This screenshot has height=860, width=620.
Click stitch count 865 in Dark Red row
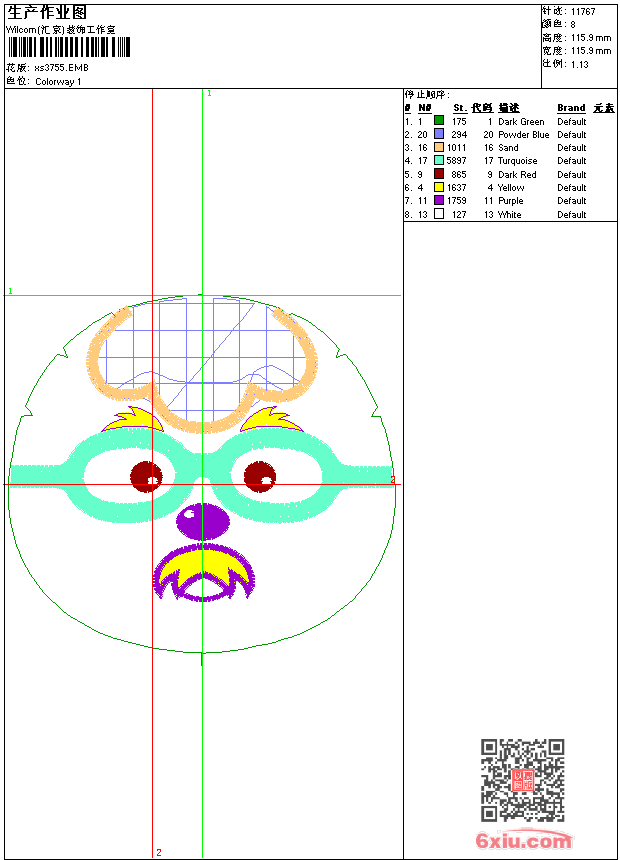[x=459, y=174]
